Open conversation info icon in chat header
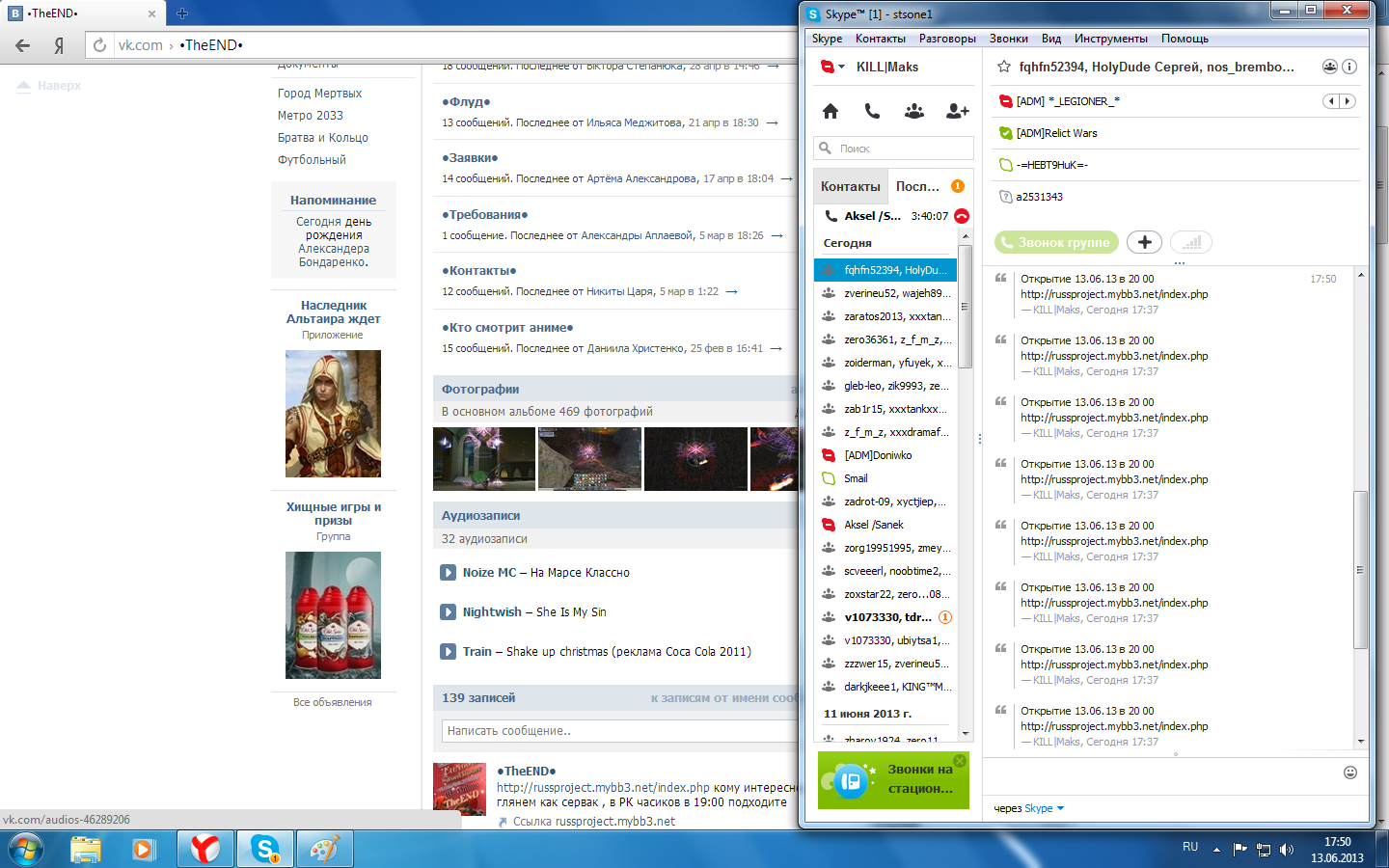Image resolution: width=1389 pixels, height=868 pixels. click(x=1349, y=67)
